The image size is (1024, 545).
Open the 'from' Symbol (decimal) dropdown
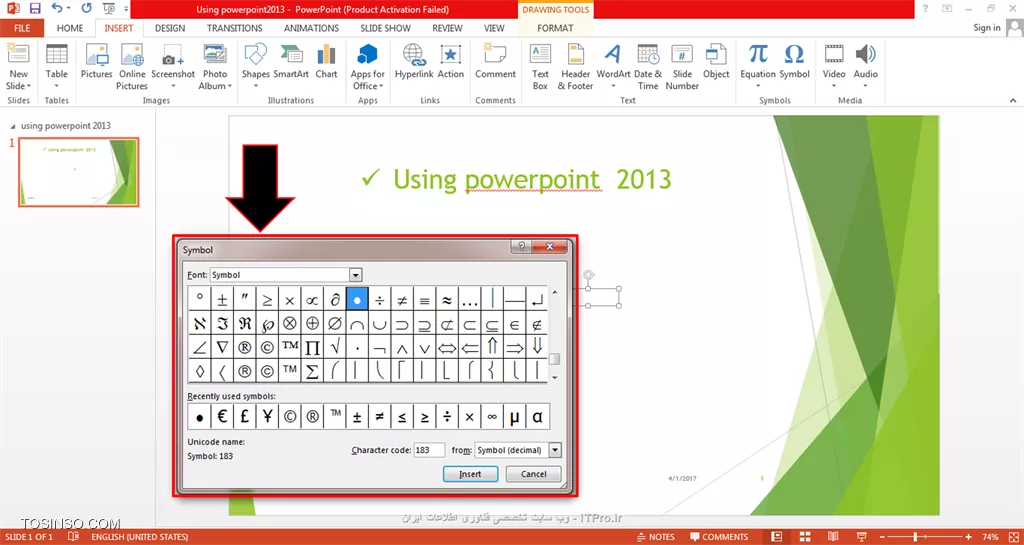pyautogui.click(x=555, y=450)
